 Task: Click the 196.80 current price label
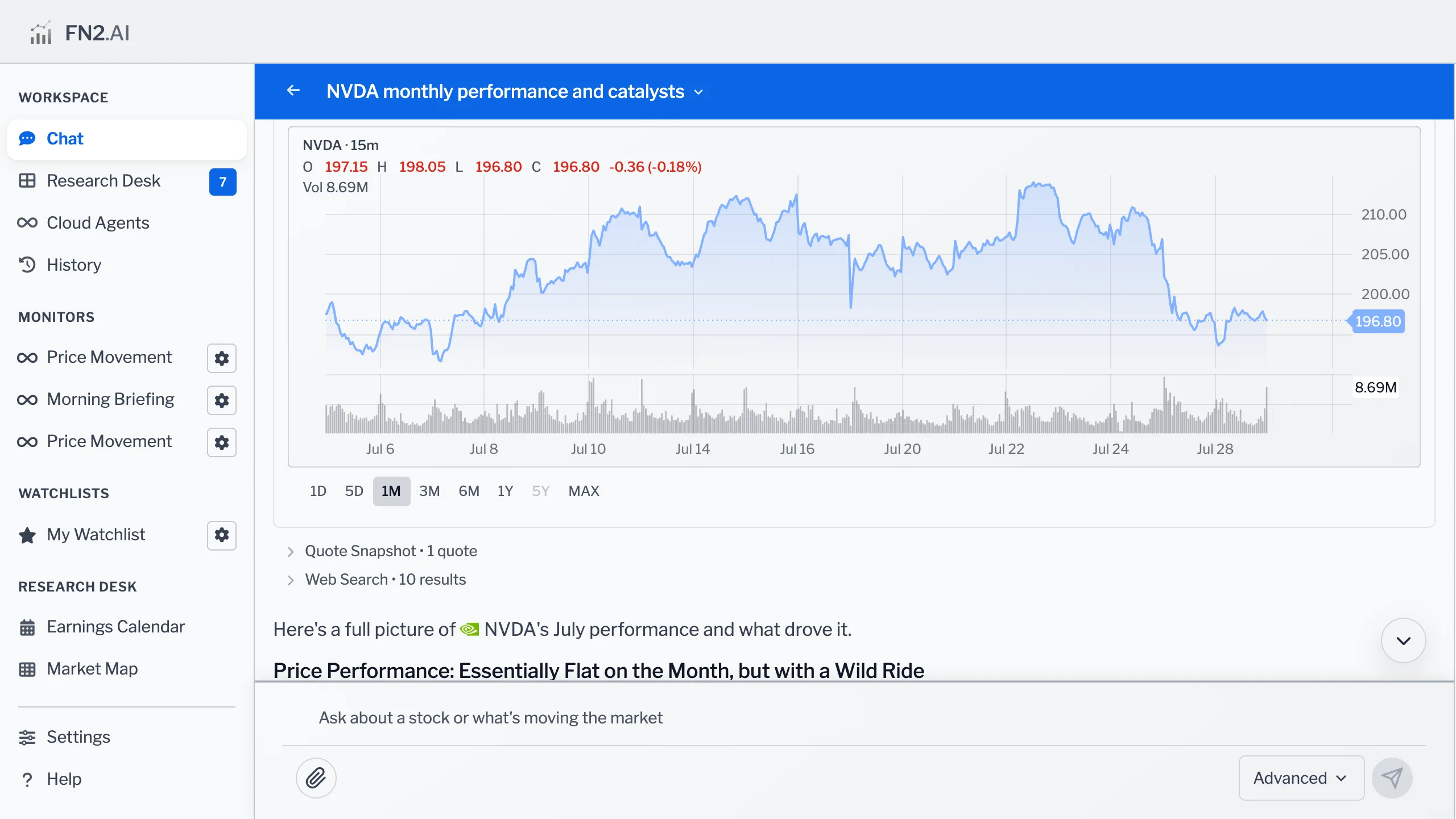click(1378, 322)
